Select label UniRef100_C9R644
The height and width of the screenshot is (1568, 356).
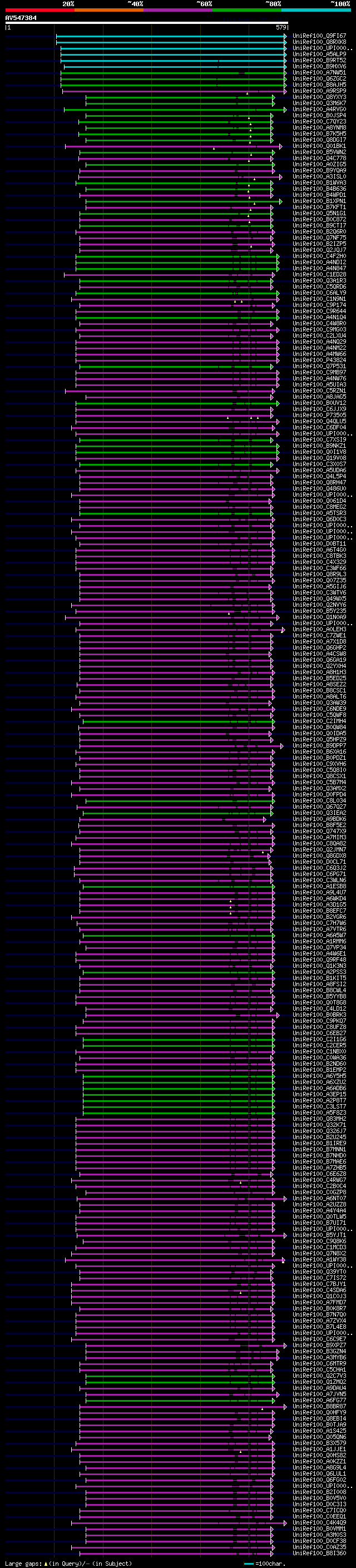click(319, 311)
